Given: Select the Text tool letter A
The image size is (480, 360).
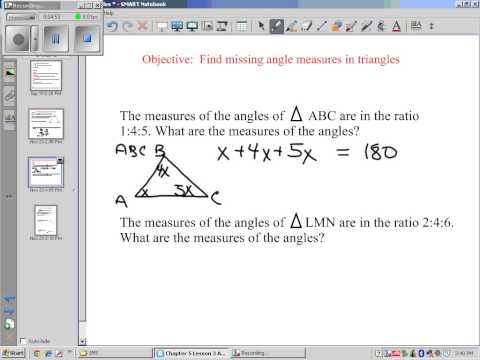Looking at the screenshot, I should point(396,26).
